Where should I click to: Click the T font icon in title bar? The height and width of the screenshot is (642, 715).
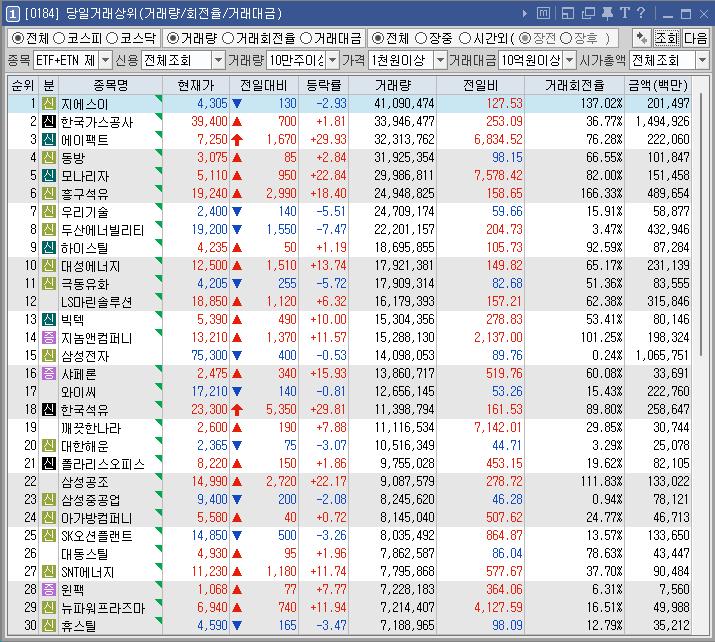point(624,13)
